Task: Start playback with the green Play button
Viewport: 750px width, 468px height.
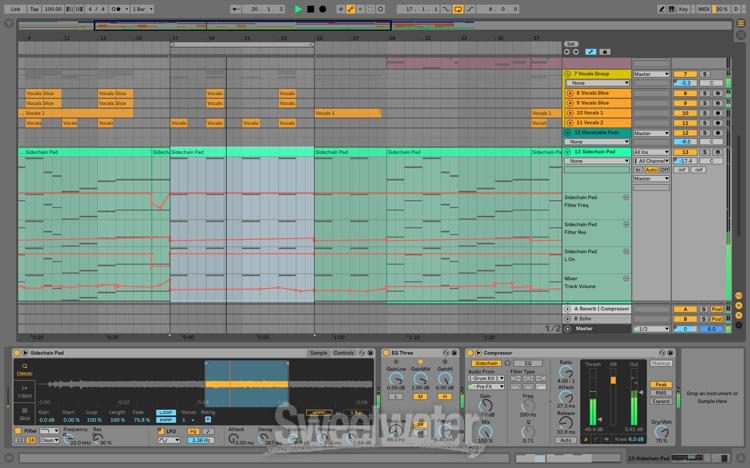Action: tap(298, 9)
